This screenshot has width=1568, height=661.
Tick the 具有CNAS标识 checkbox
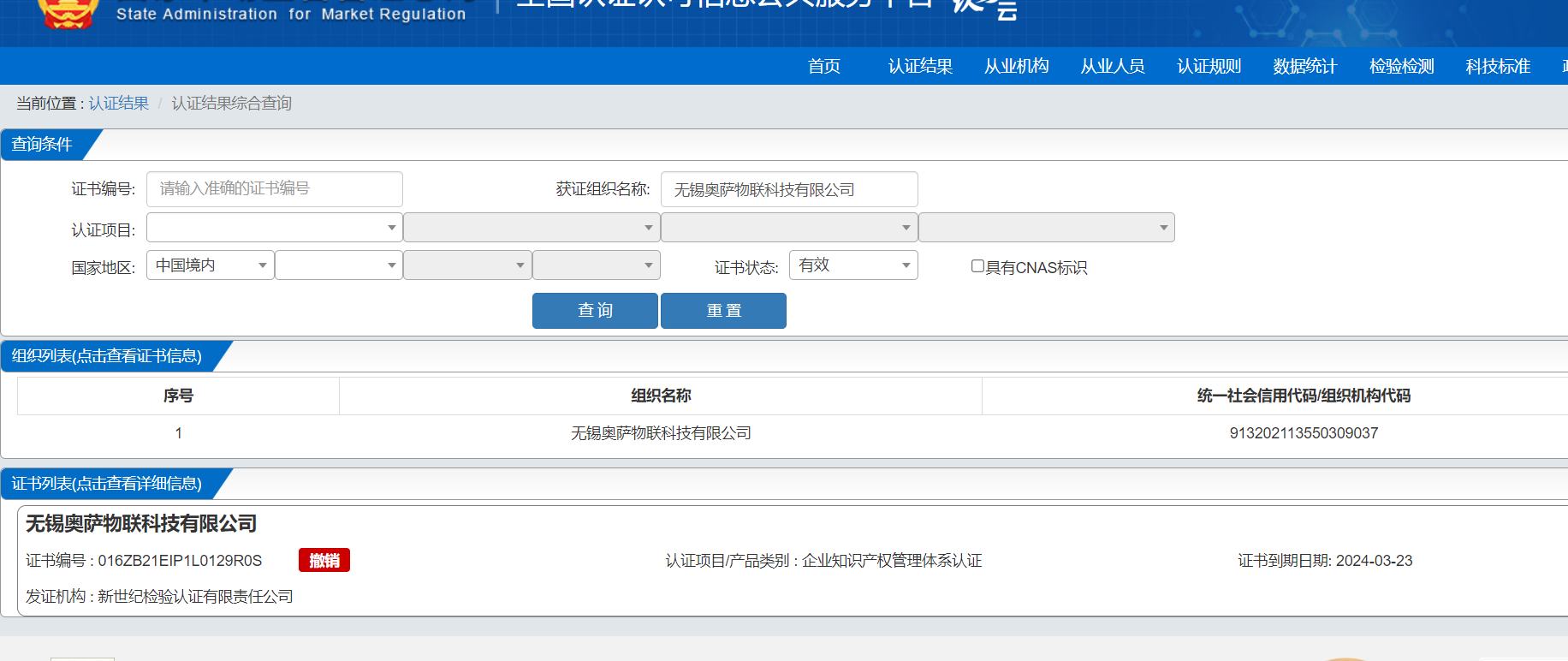point(977,266)
